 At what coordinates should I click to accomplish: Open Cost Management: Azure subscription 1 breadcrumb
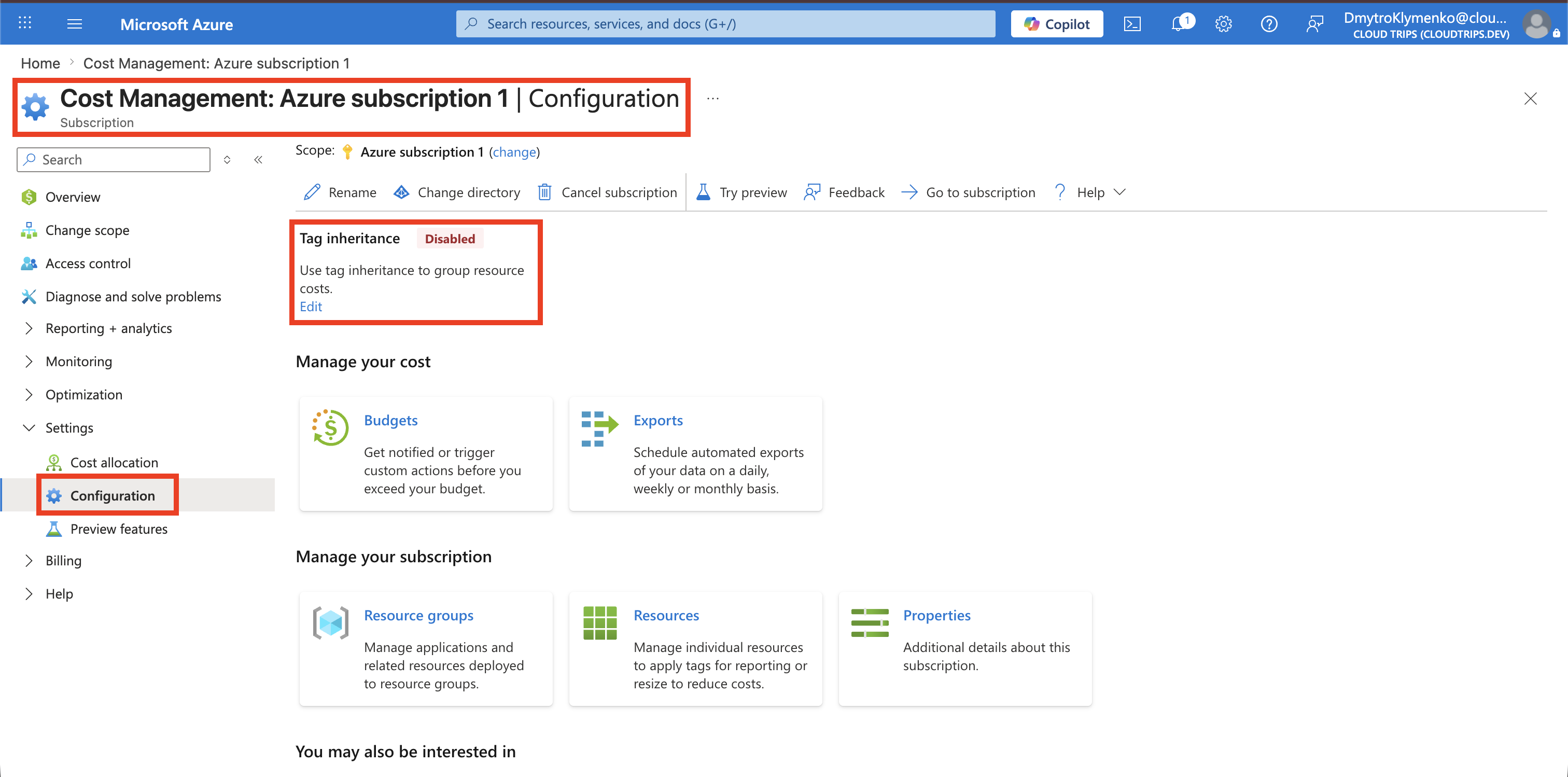coord(216,63)
